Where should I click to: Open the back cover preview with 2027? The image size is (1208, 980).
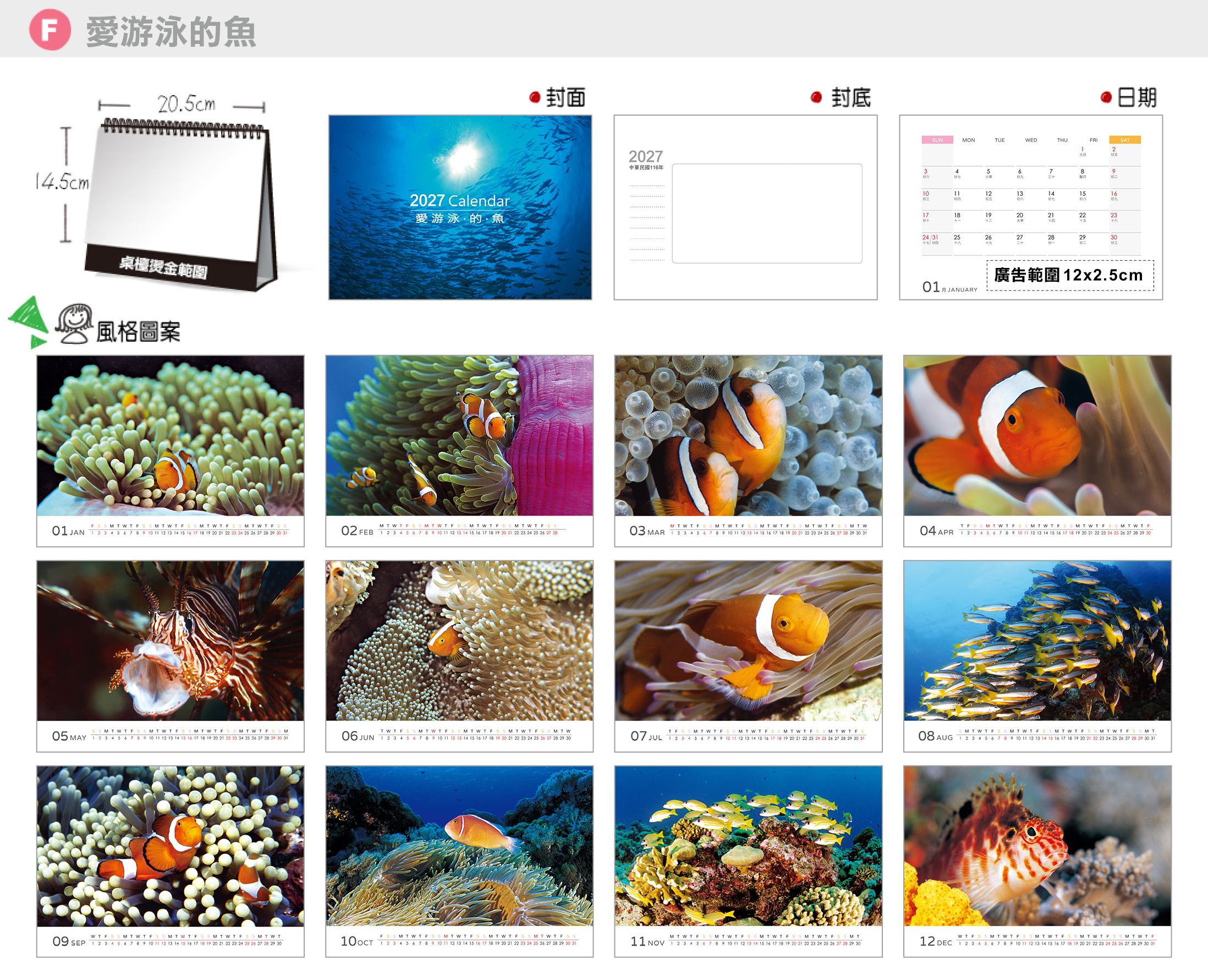745,207
